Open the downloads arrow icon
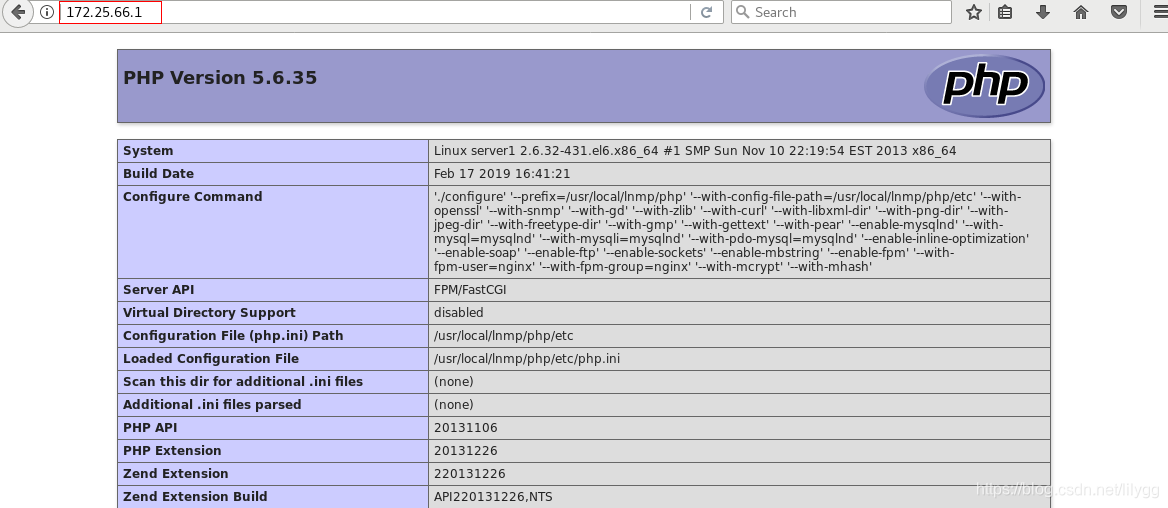The image size is (1168, 508). click(1043, 12)
